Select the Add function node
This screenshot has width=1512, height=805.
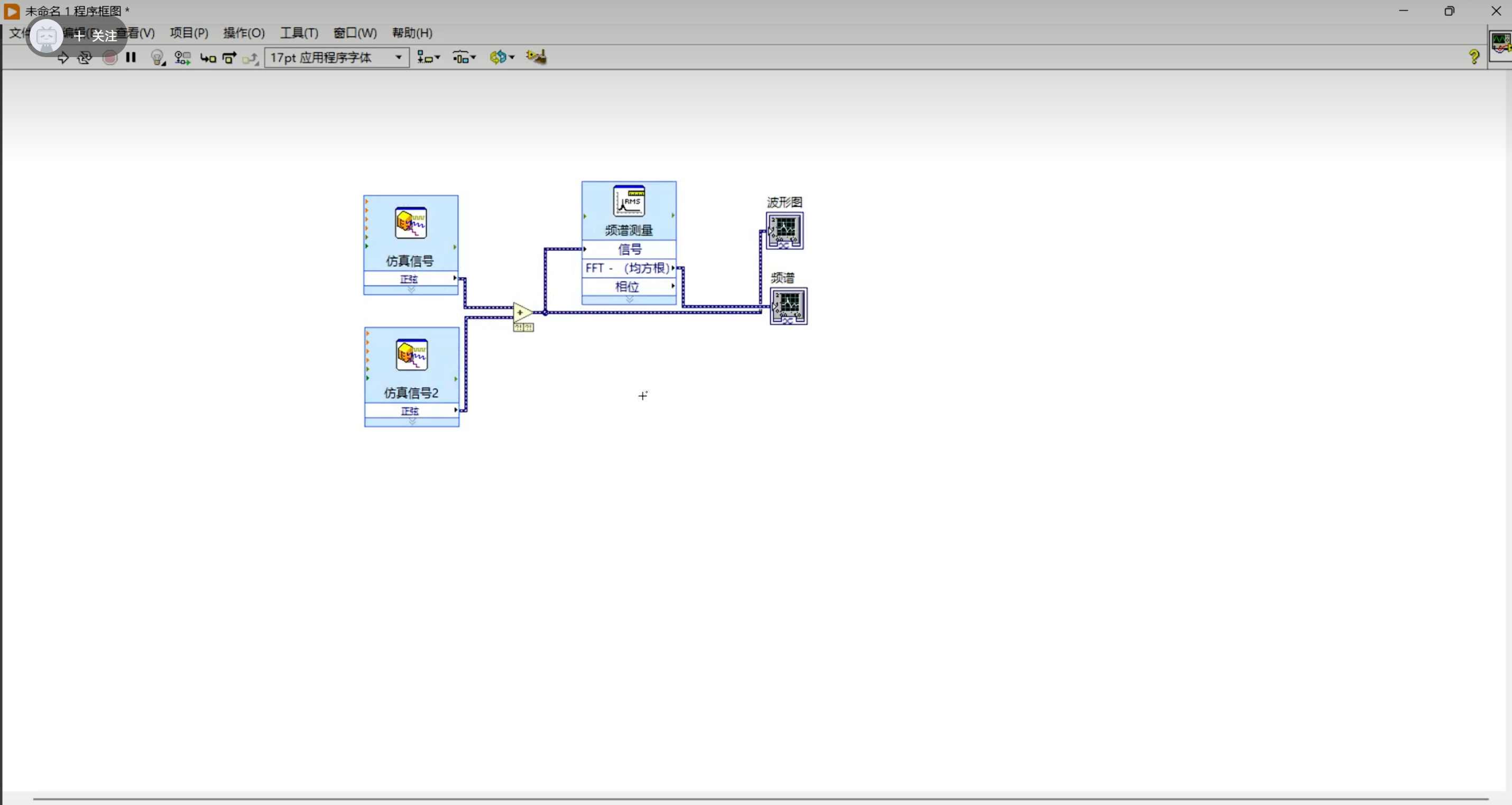522,313
